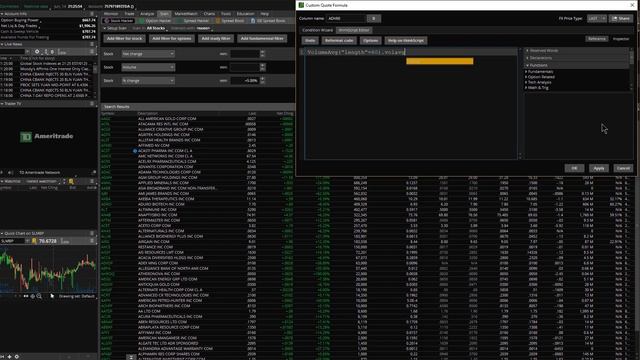Screen dimensions: 640x360
Task: Collapse the Account Info gadget
Action: pyautogui.click(x=2, y=14)
